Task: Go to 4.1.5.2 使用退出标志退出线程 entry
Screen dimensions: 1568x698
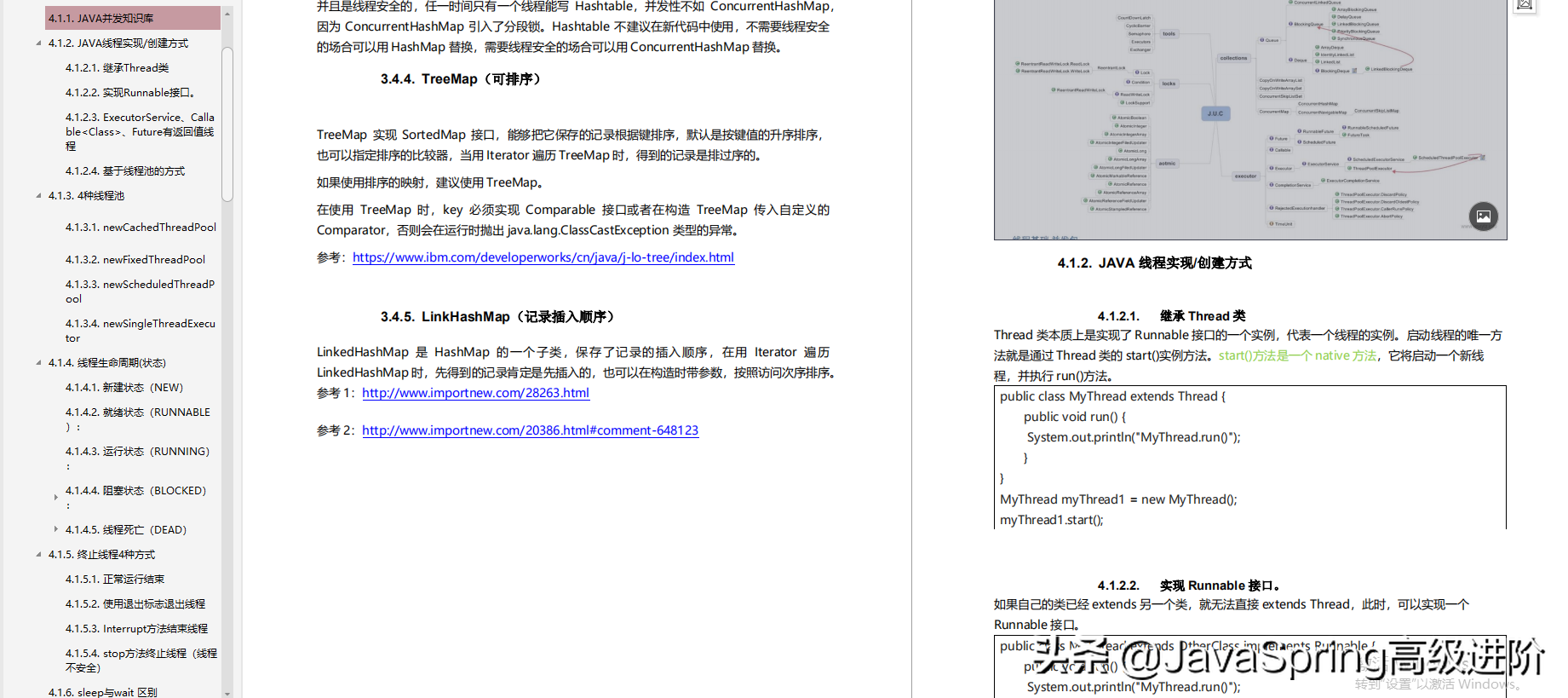Action: tap(135, 603)
